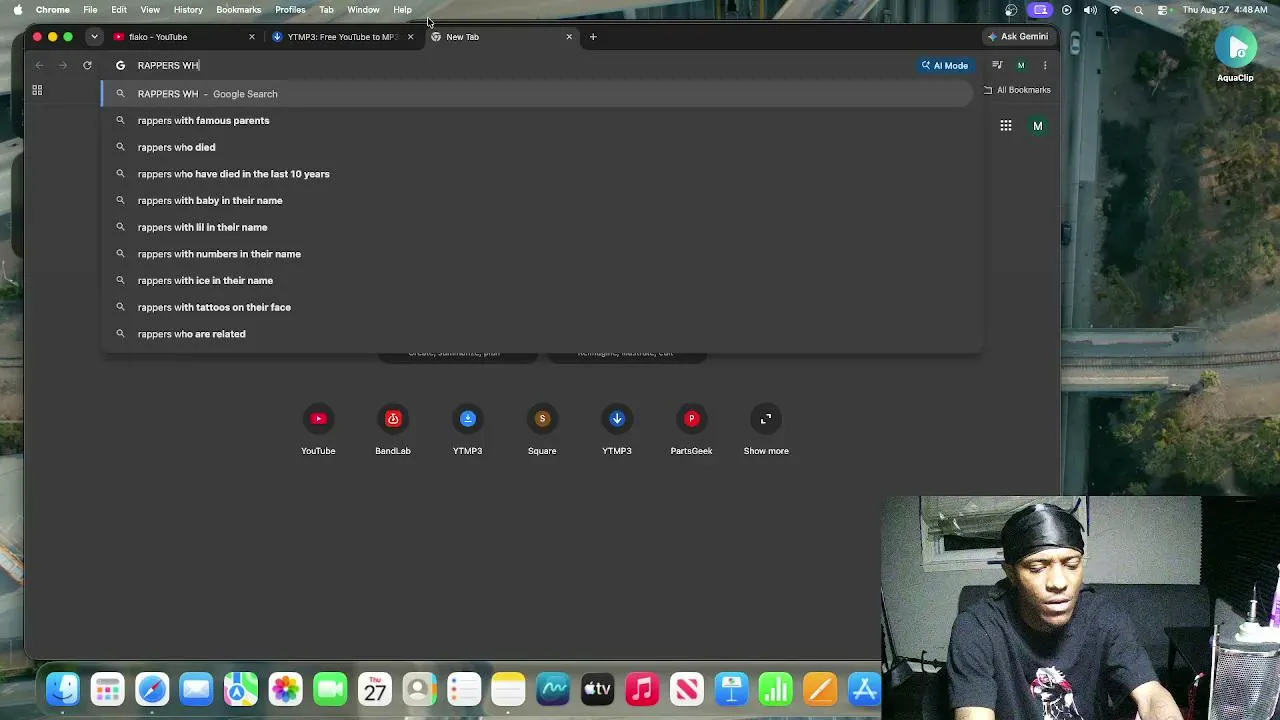Open the Edit menu

(x=119, y=10)
